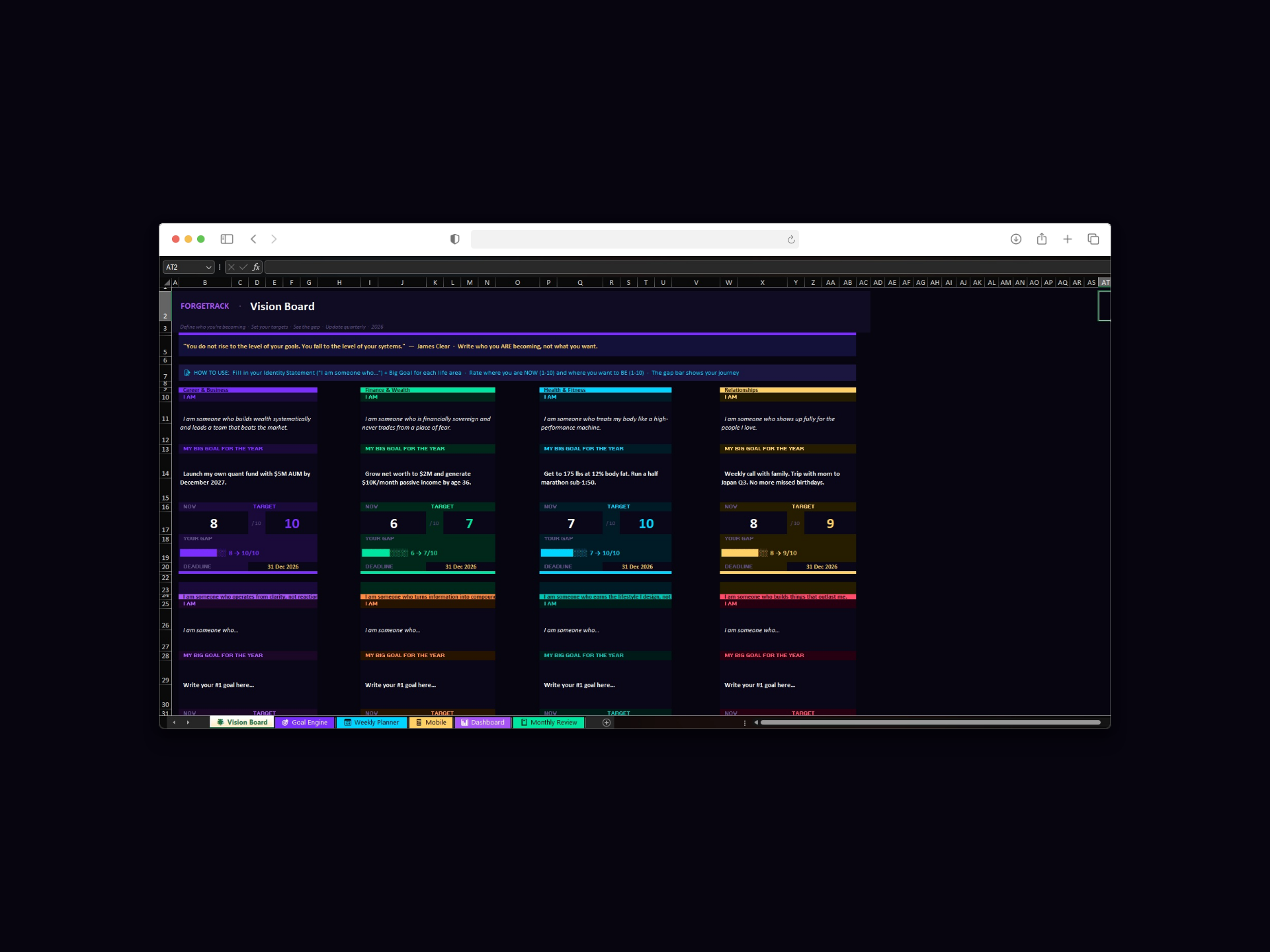Open the formula bar vertical-dots menu

tap(220, 267)
